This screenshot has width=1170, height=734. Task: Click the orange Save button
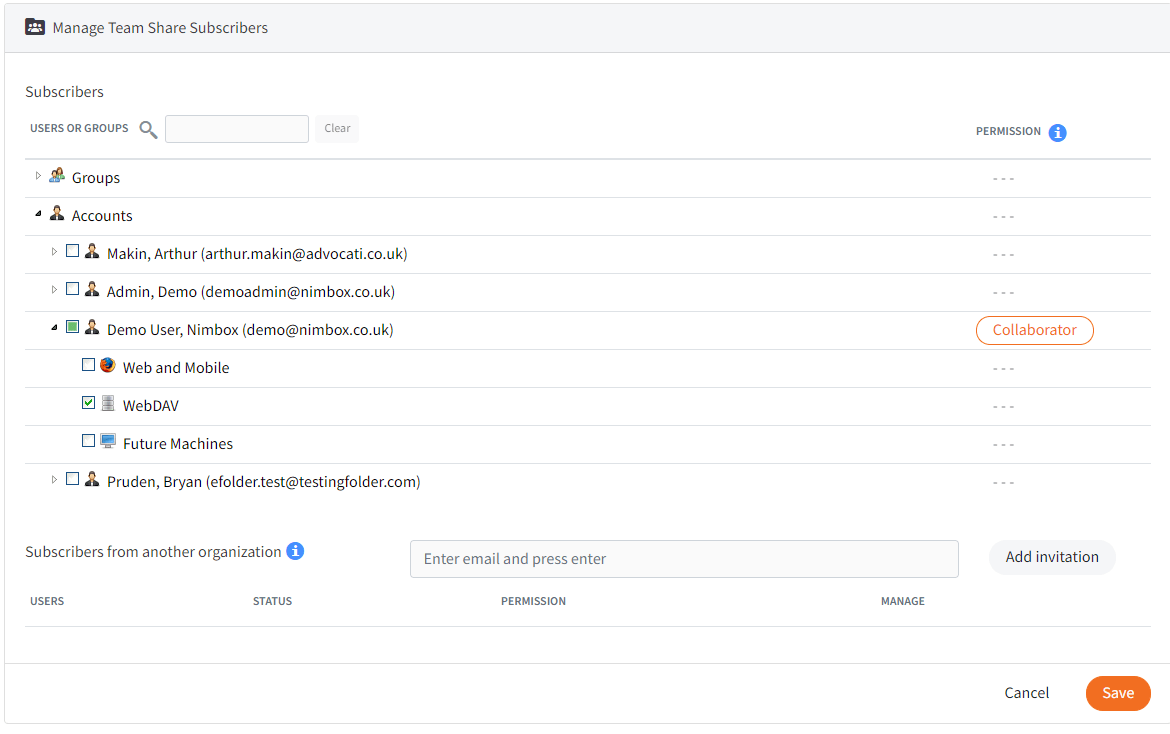point(1117,693)
